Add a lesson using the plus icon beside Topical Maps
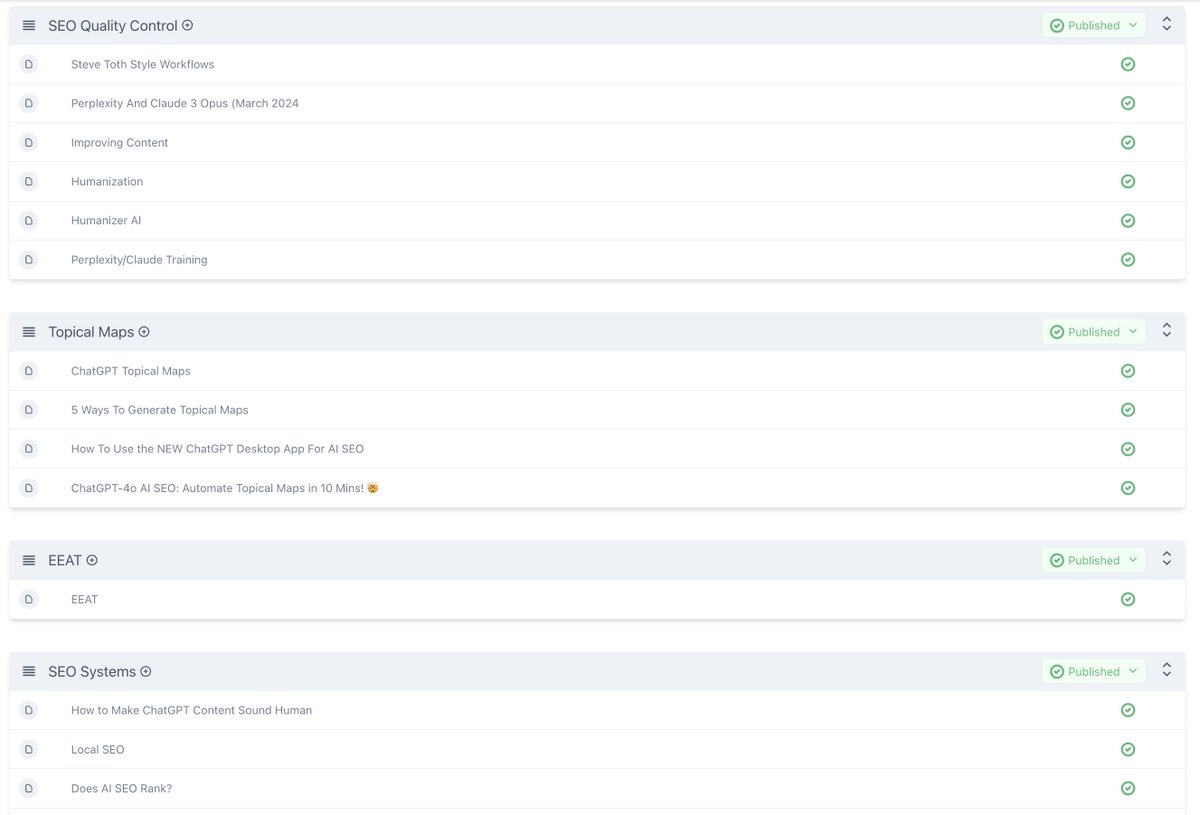 (144, 332)
